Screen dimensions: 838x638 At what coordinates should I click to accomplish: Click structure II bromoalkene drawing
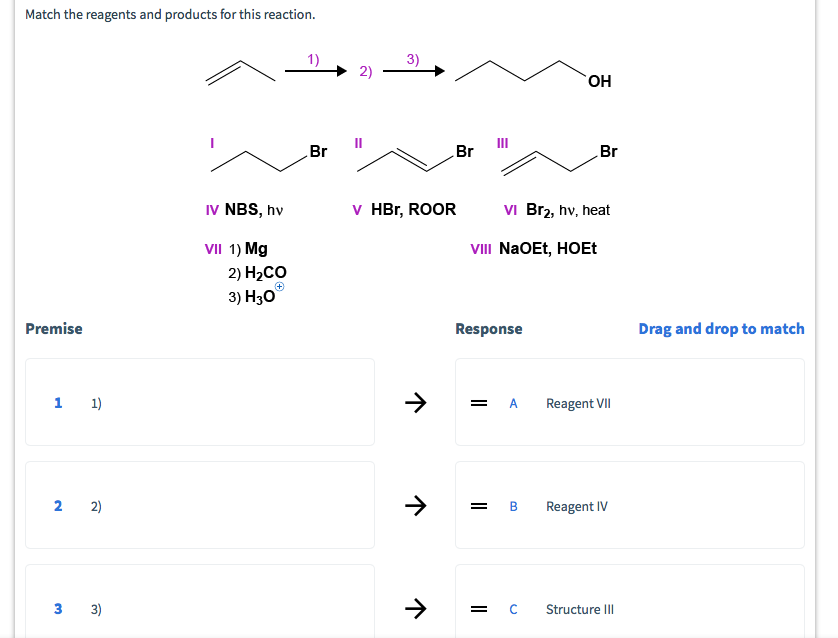pyautogui.click(x=415, y=158)
